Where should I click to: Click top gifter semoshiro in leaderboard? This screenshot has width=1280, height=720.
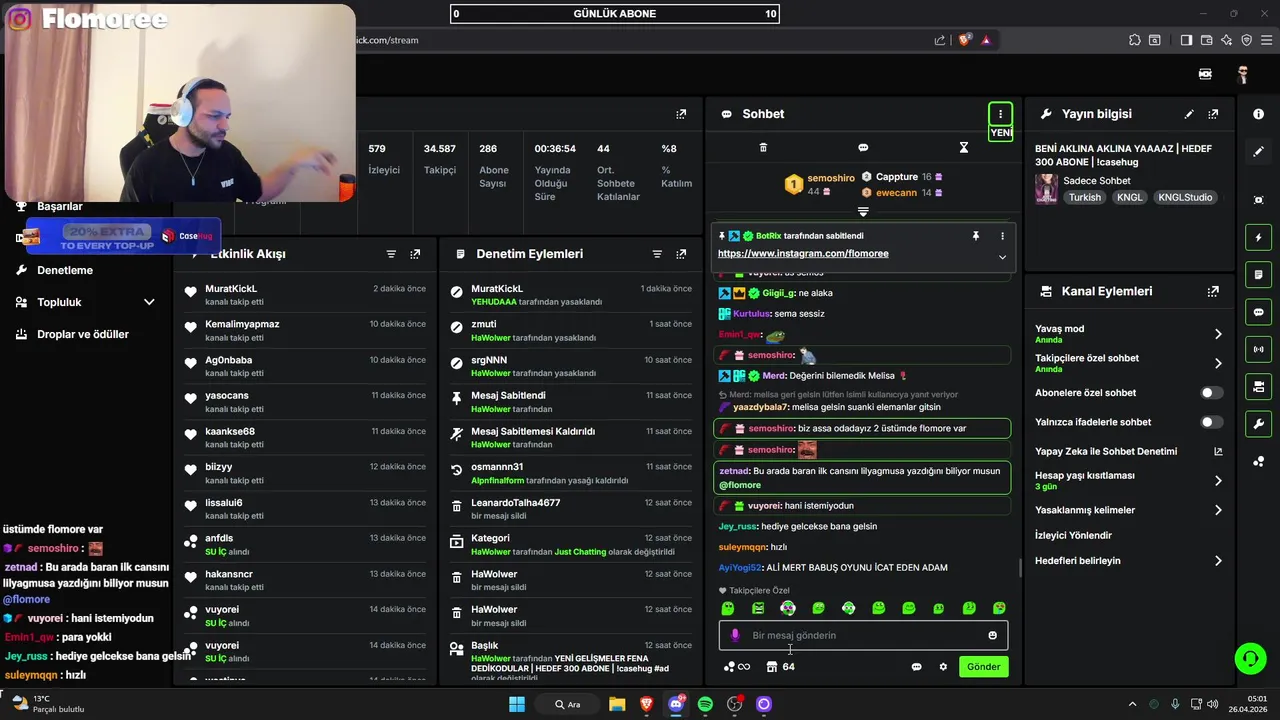[819, 184]
